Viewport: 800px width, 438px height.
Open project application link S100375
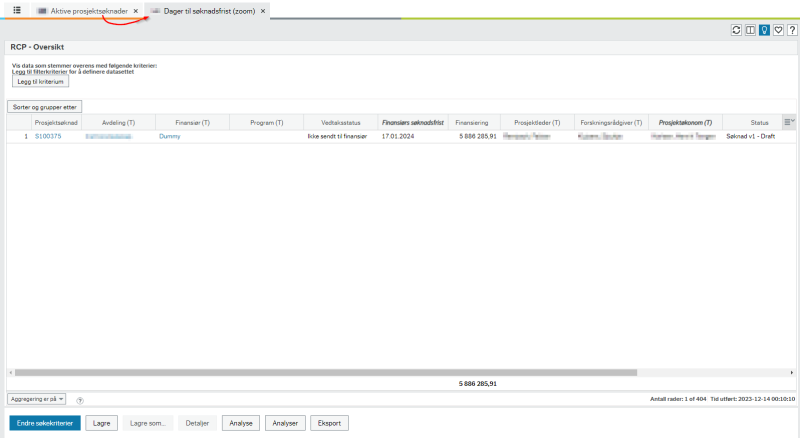[x=48, y=136]
